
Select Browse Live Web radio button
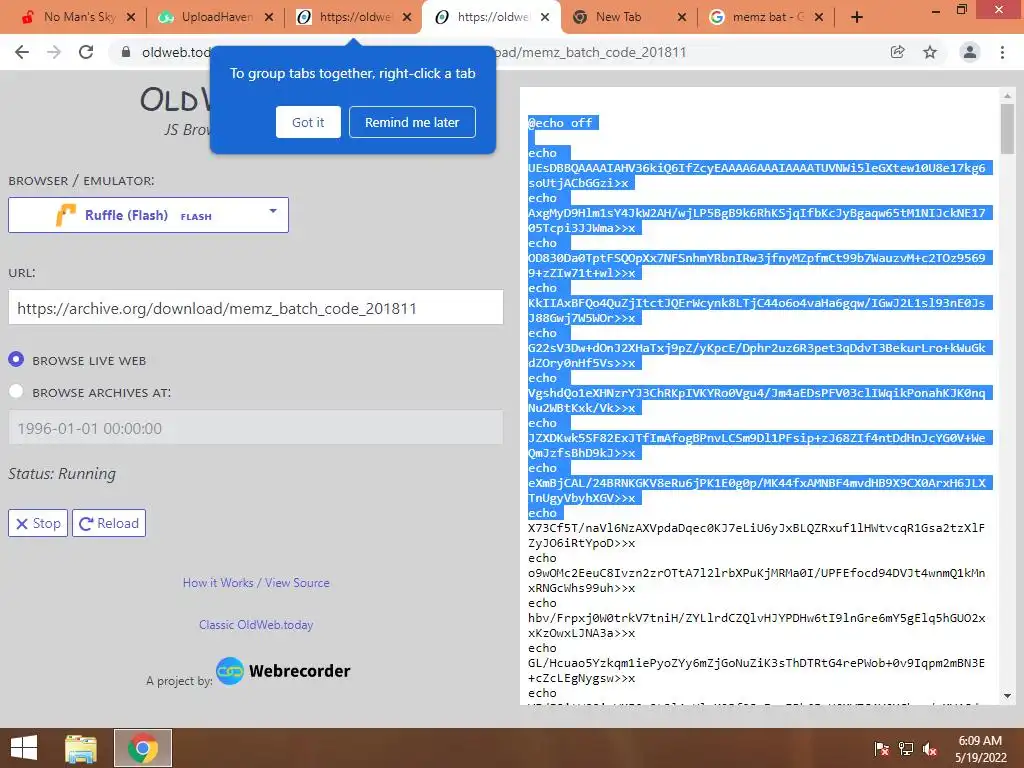[x=16, y=359]
